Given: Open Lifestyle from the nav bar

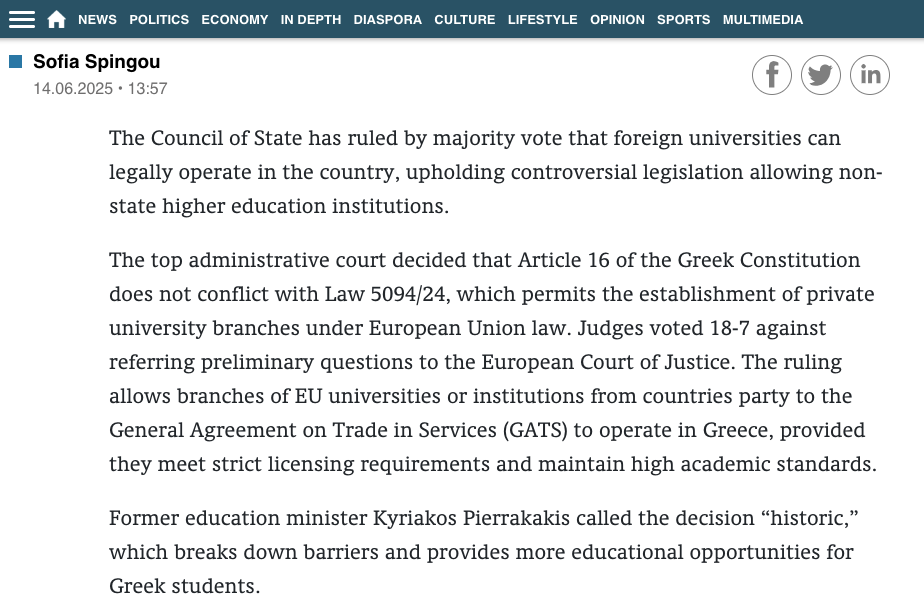Looking at the screenshot, I should coord(542,19).
